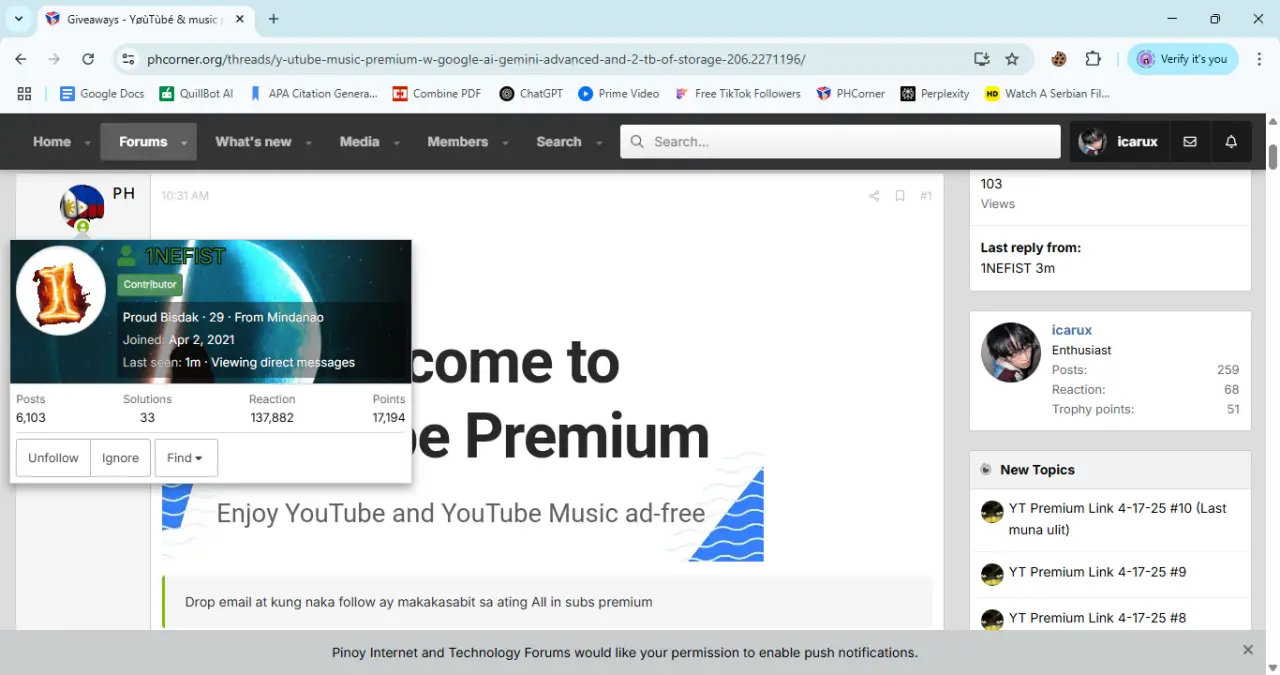Open the cookie extension icon

point(1058,59)
